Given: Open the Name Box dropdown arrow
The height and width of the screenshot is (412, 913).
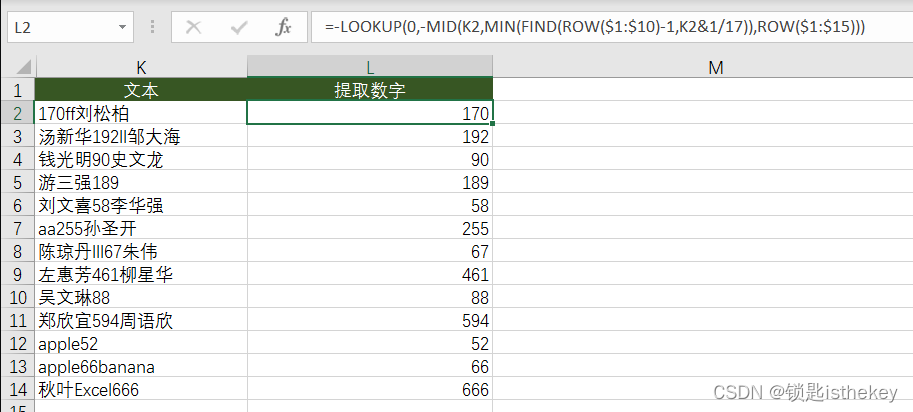Looking at the screenshot, I should click(122, 27).
